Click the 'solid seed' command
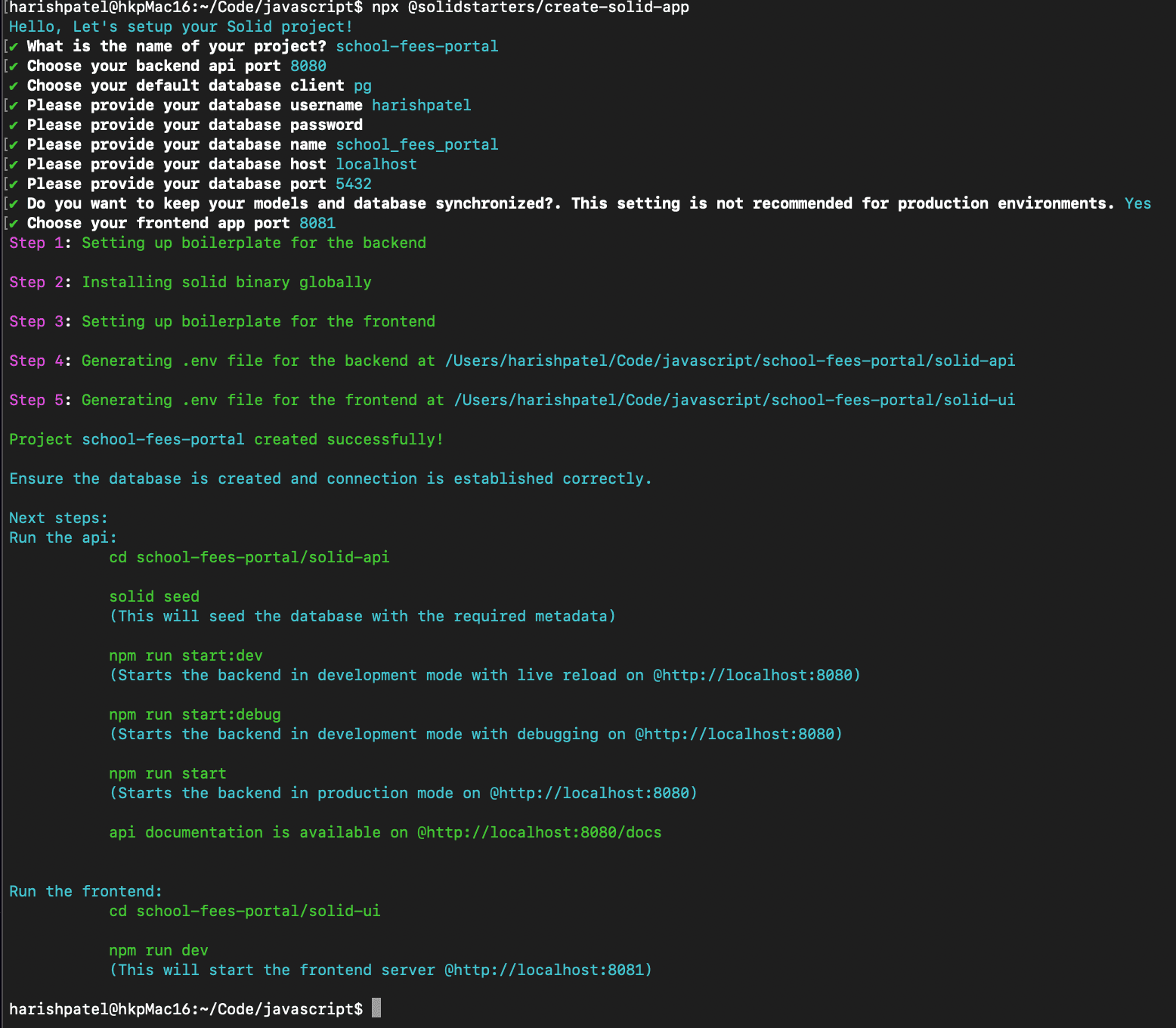1176x1028 pixels. [154, 596]
